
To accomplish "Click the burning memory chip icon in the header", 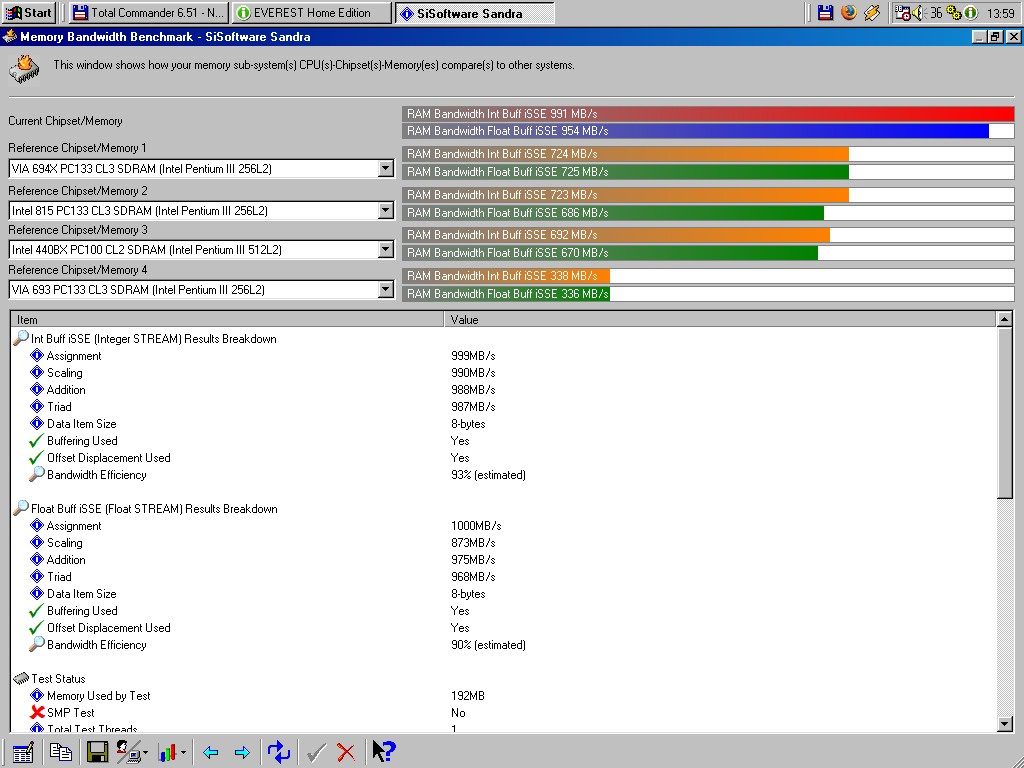I will [x=24, y=69].
